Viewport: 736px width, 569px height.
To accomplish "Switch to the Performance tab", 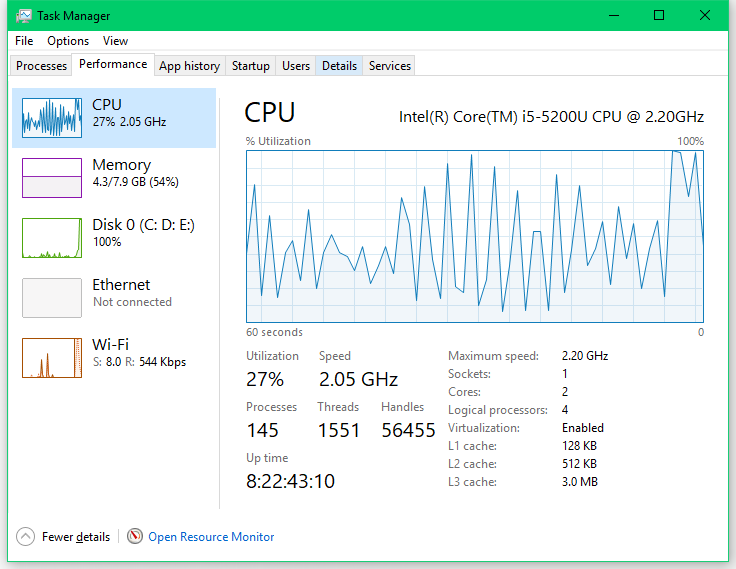I will (x=113, y=64).
